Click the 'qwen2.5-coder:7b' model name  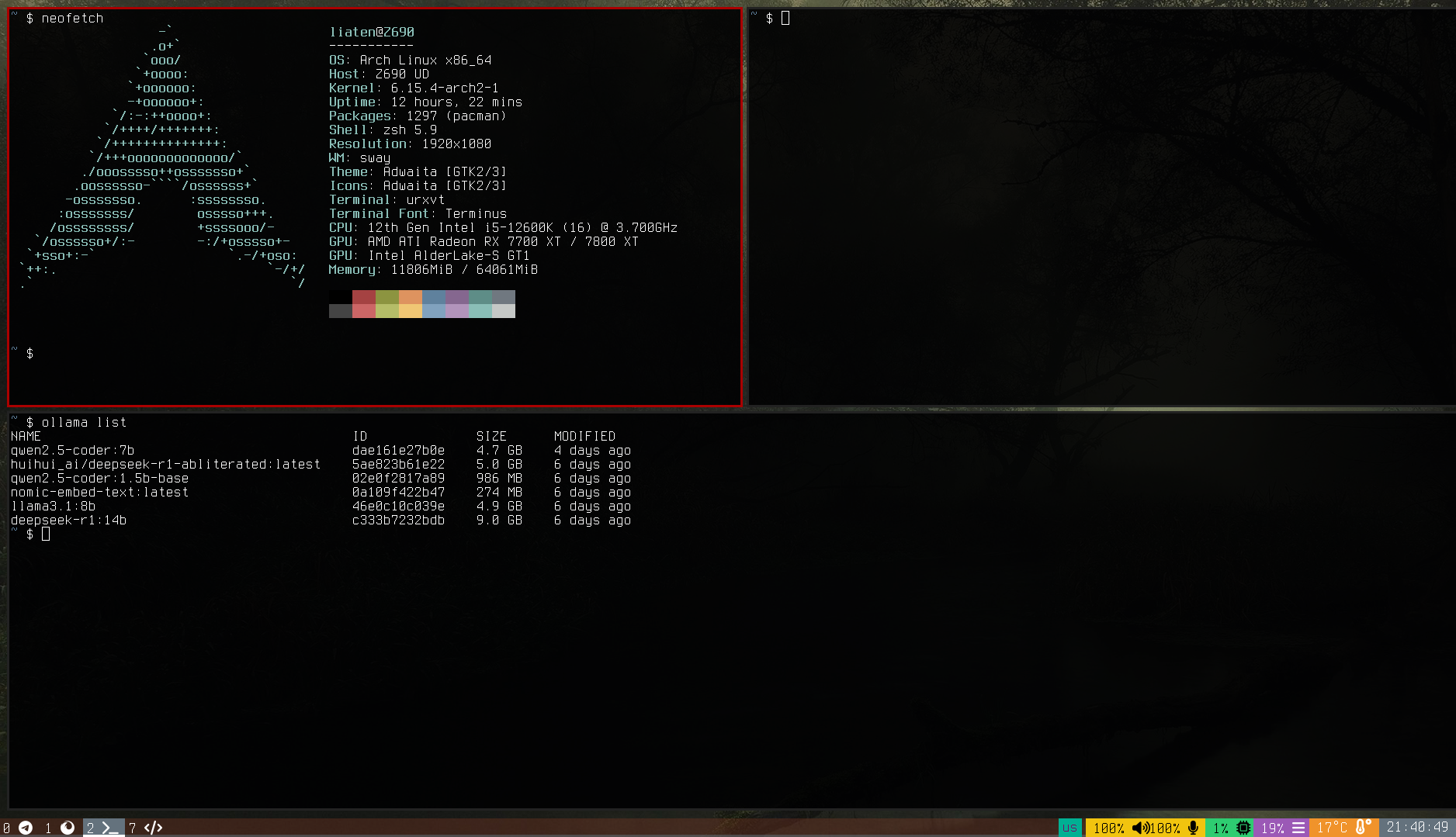pyautogui.click(x=73, y=450)
